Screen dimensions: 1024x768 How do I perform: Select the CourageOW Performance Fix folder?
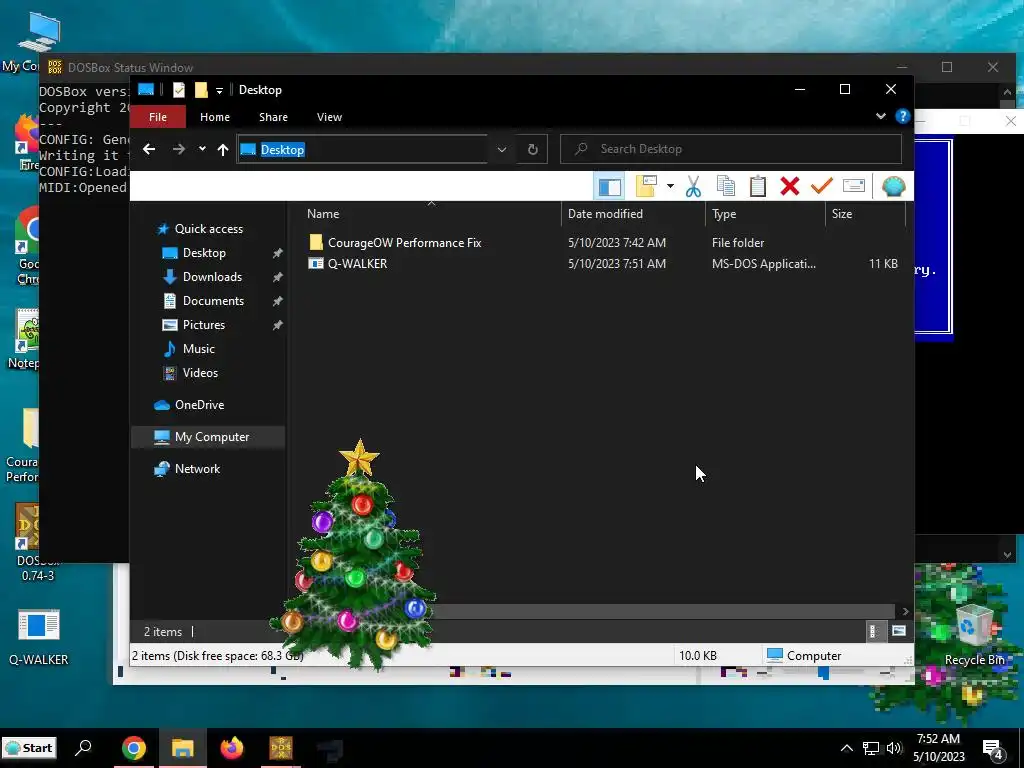[x=404, y=243]
